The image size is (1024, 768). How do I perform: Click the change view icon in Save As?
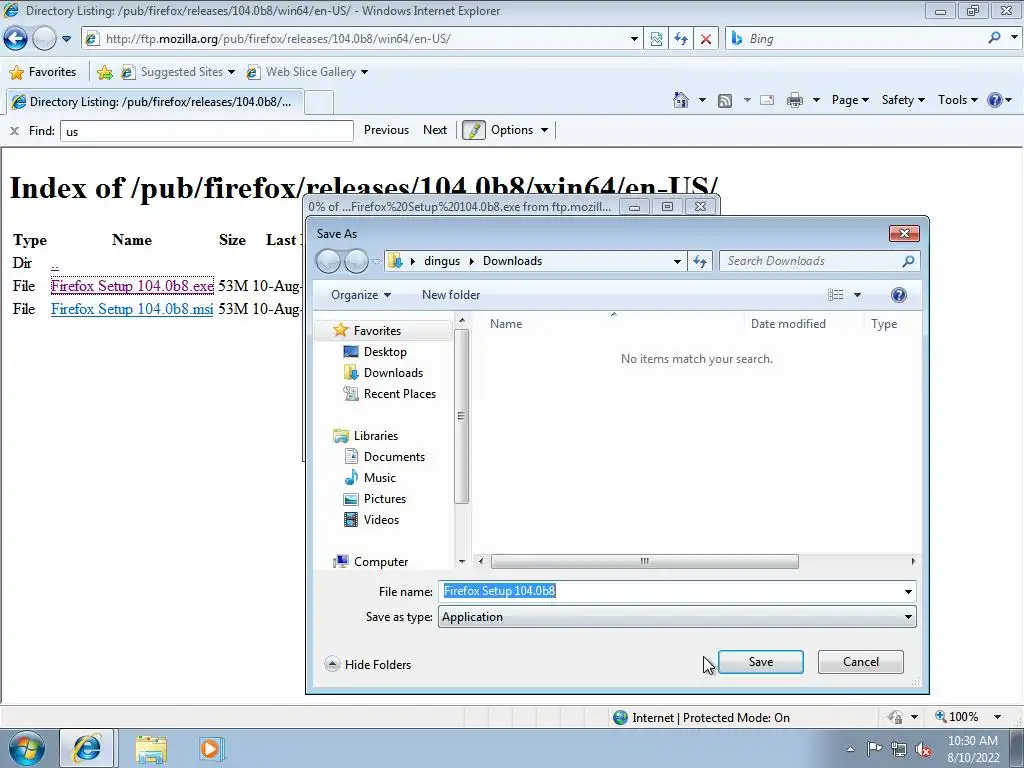(835, 295)
